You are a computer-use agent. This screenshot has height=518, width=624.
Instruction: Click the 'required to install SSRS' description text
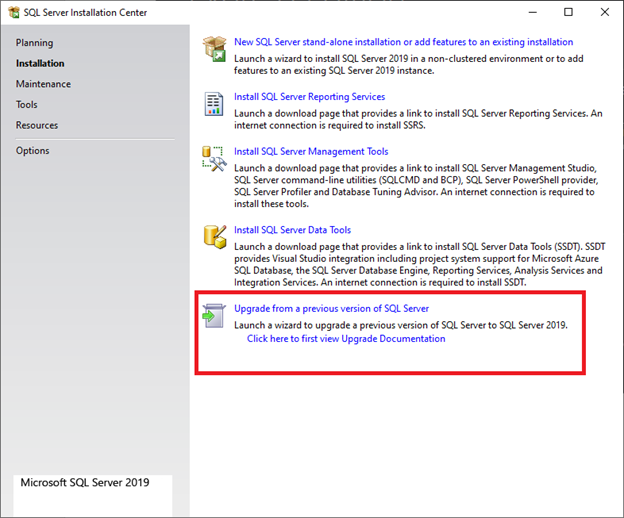330,125
